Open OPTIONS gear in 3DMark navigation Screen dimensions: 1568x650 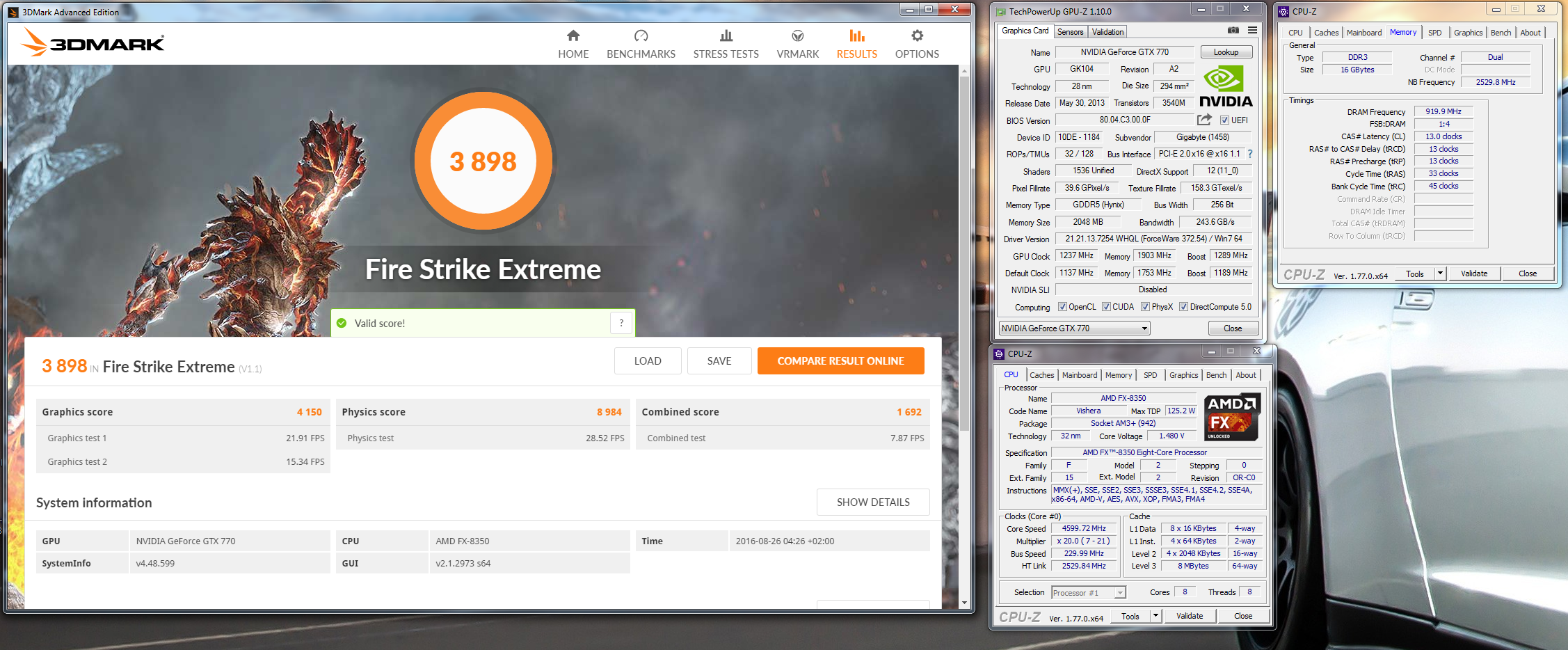tap(917, 45)
